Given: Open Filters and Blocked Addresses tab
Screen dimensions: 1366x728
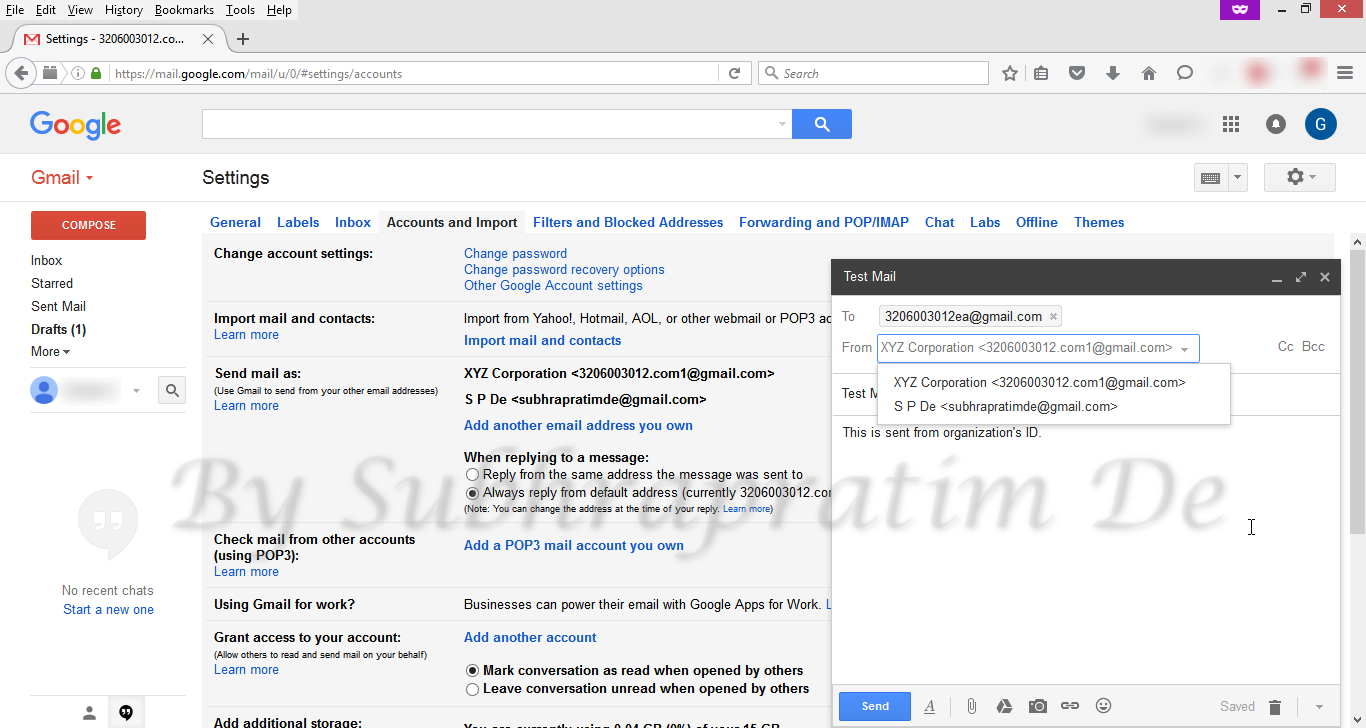Looking at the screenshot, I should coord(628,223).
